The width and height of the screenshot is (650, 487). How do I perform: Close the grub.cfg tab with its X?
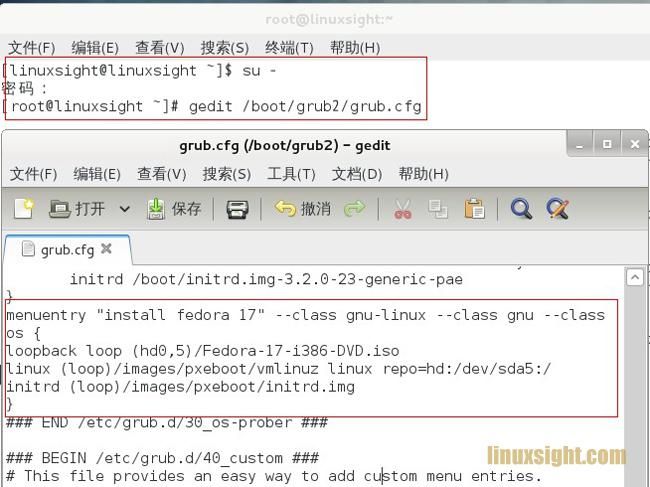click(x=107, y=249)
